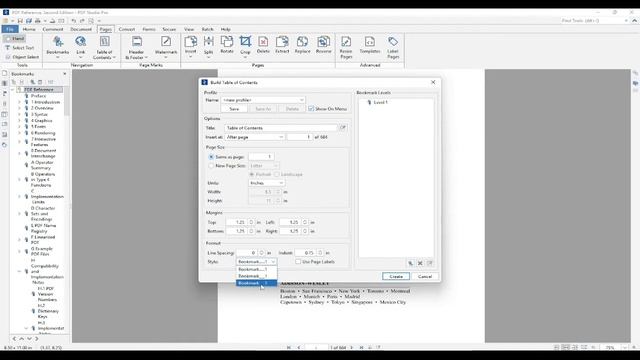Expand the 4 Graphics bookmark
The height and width of the screenshot is (360, 640).
click(x=20, y=120)
